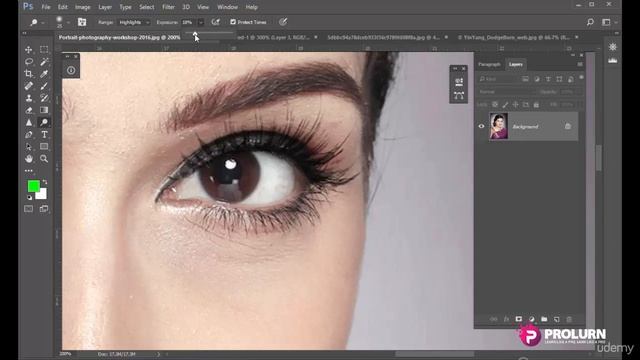This screenshot has height=360, width=640.
Task: Select the Path Selection tool
Action: [29, 147]
